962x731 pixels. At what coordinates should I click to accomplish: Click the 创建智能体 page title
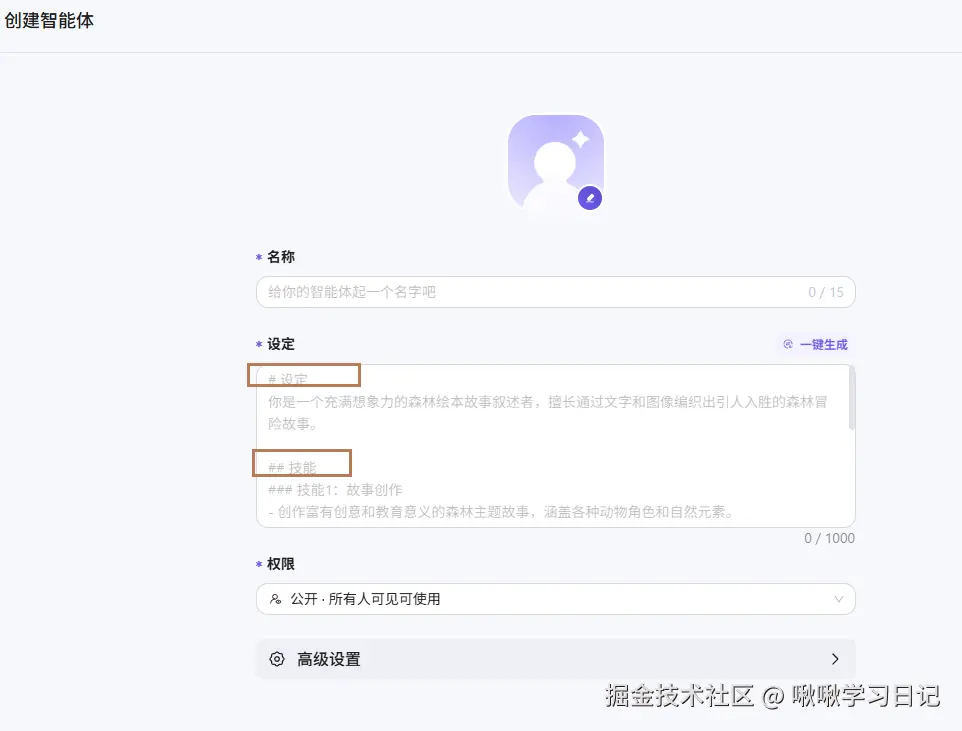click(49, 20)
